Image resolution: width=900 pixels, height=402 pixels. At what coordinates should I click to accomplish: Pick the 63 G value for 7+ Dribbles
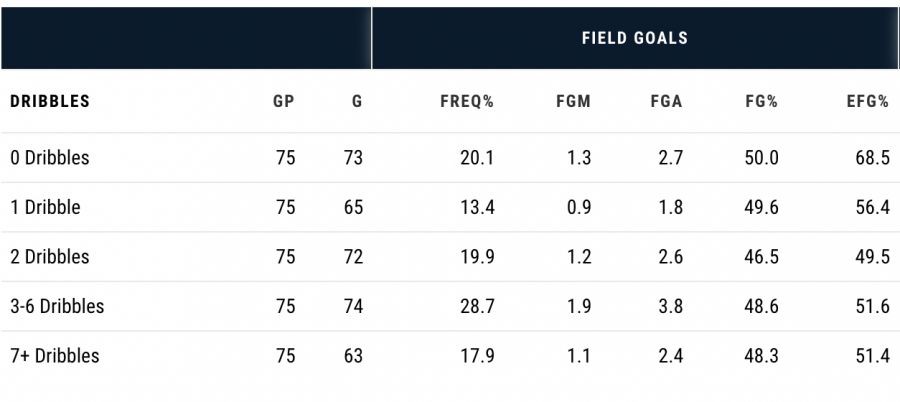(351, 355)
